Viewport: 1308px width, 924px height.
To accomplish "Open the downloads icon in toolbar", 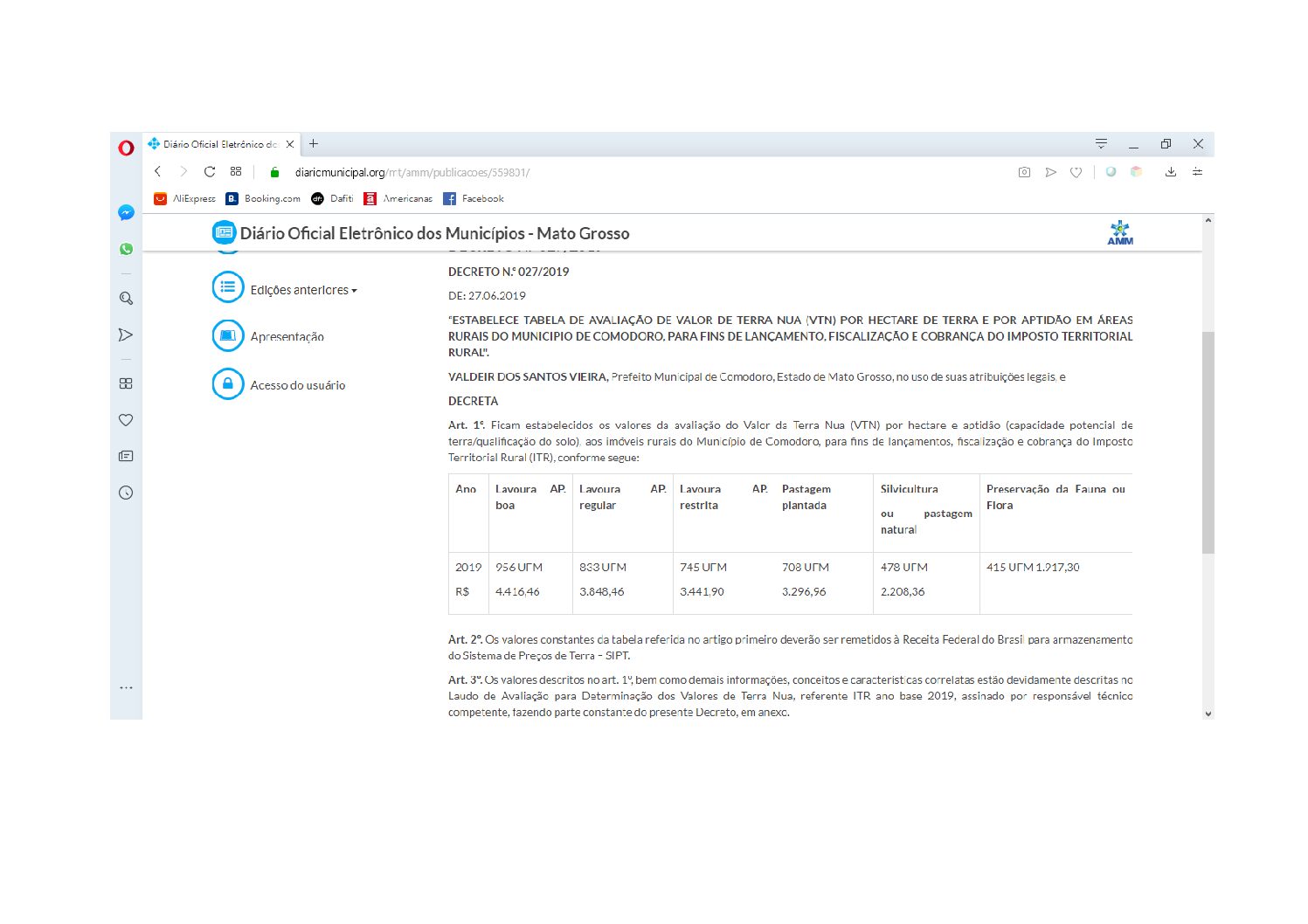I will 1170,172.
